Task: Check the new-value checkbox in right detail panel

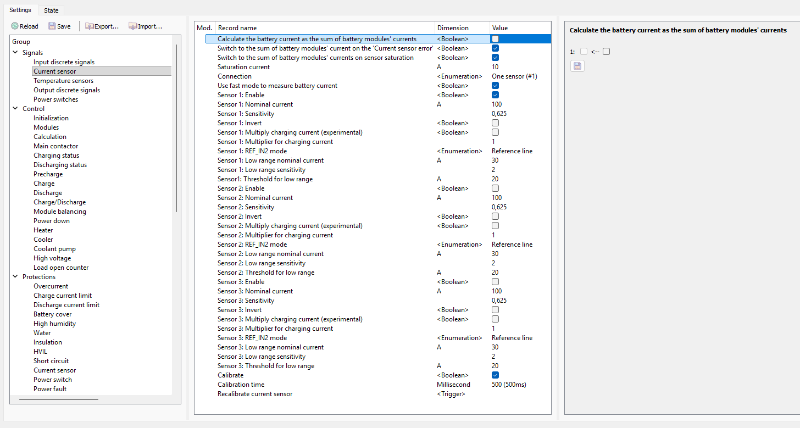Action: [606, 52]
